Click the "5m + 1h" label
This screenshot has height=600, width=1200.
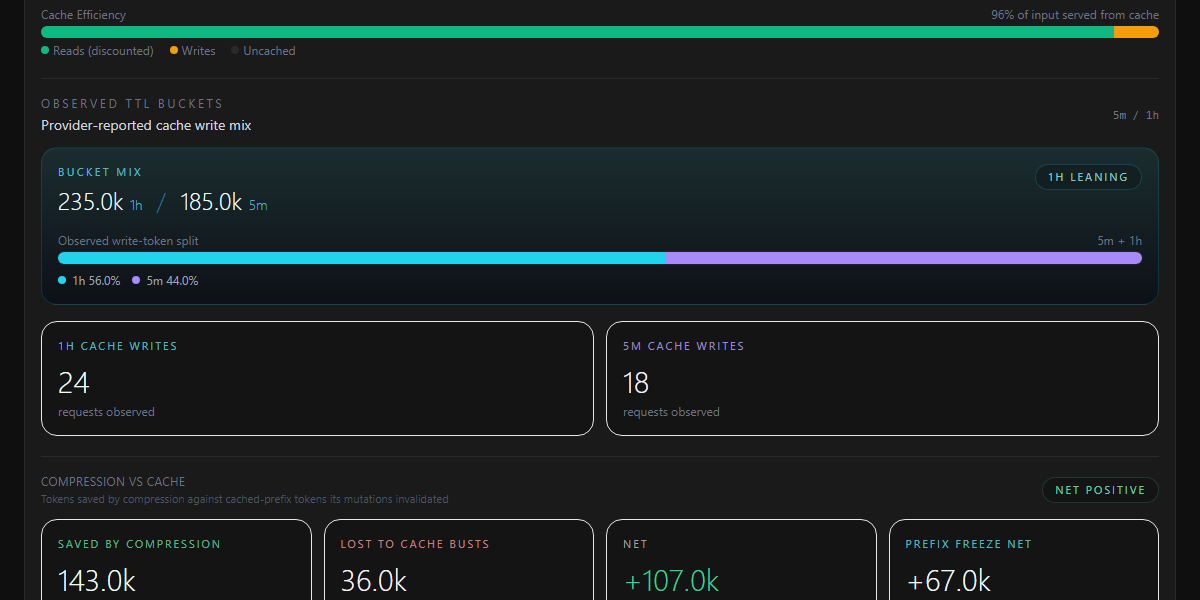[x=1119, y=241]
